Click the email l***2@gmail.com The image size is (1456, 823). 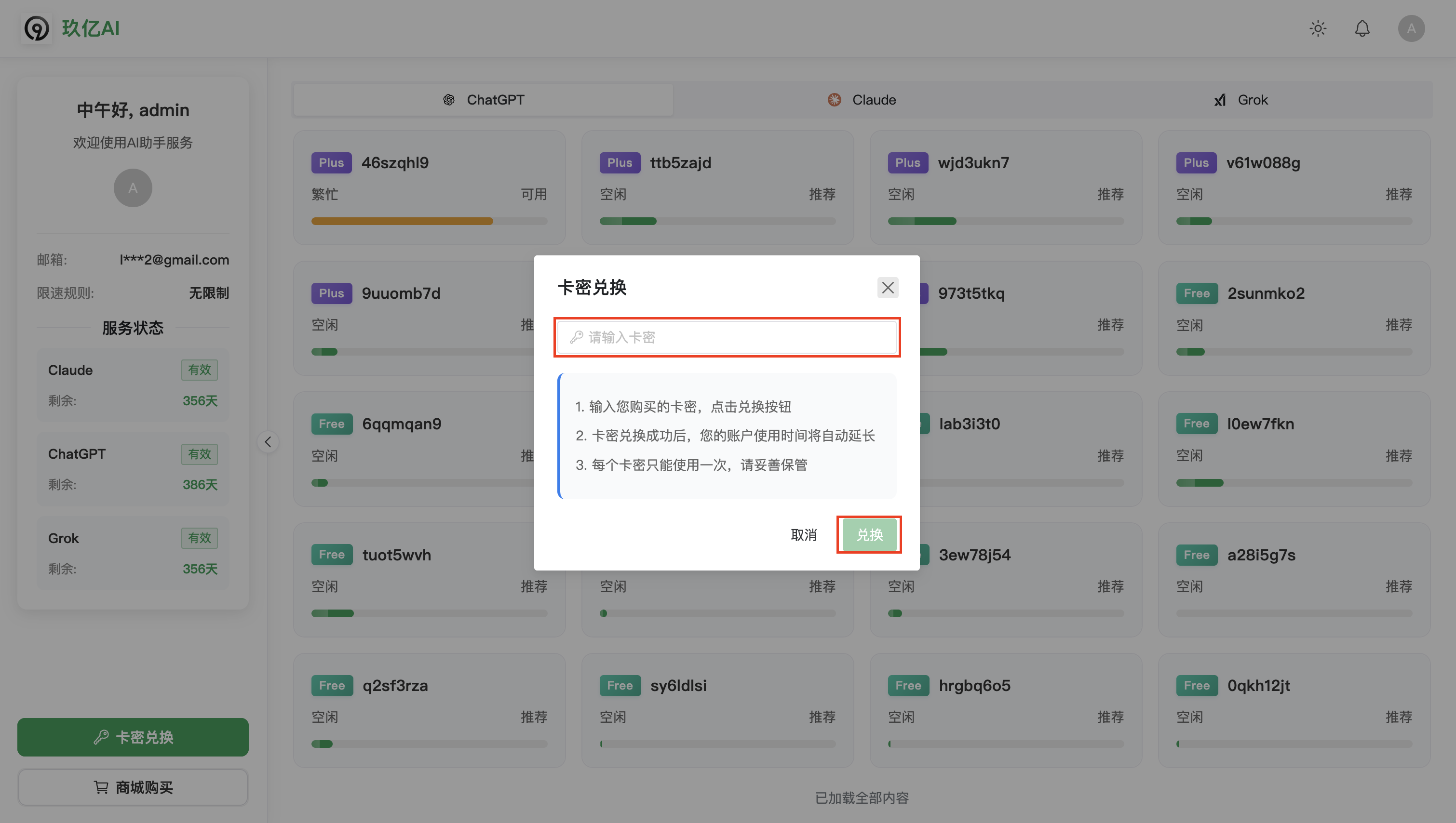click(x=174, y=259)
